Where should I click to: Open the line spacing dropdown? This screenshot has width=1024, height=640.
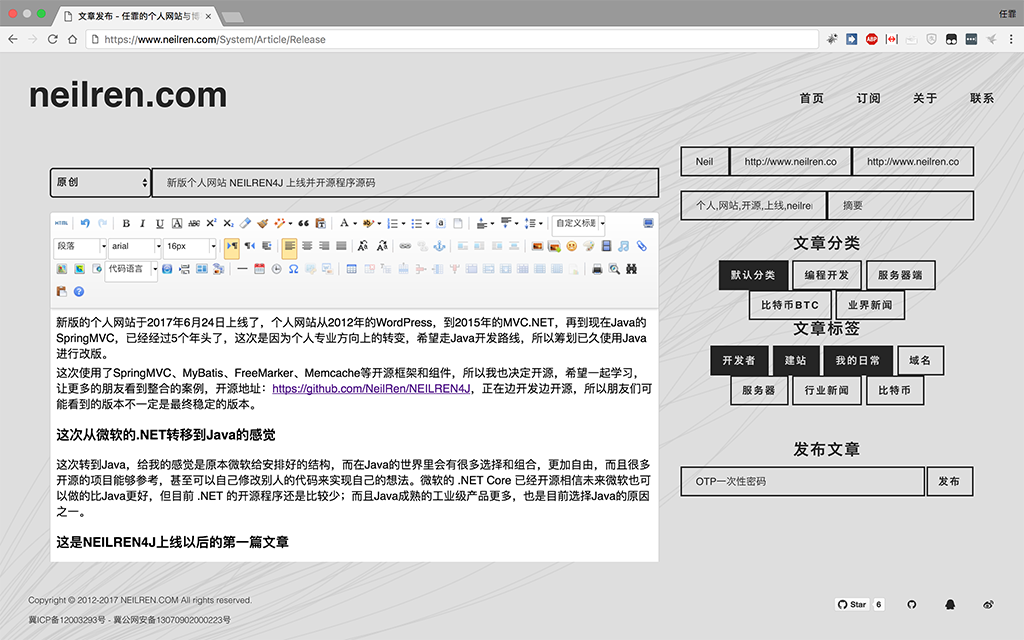point(541,224)
